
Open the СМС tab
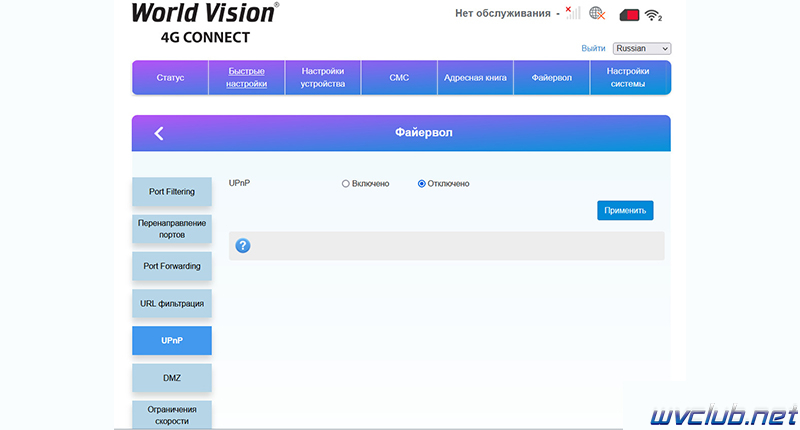point(399,78)
